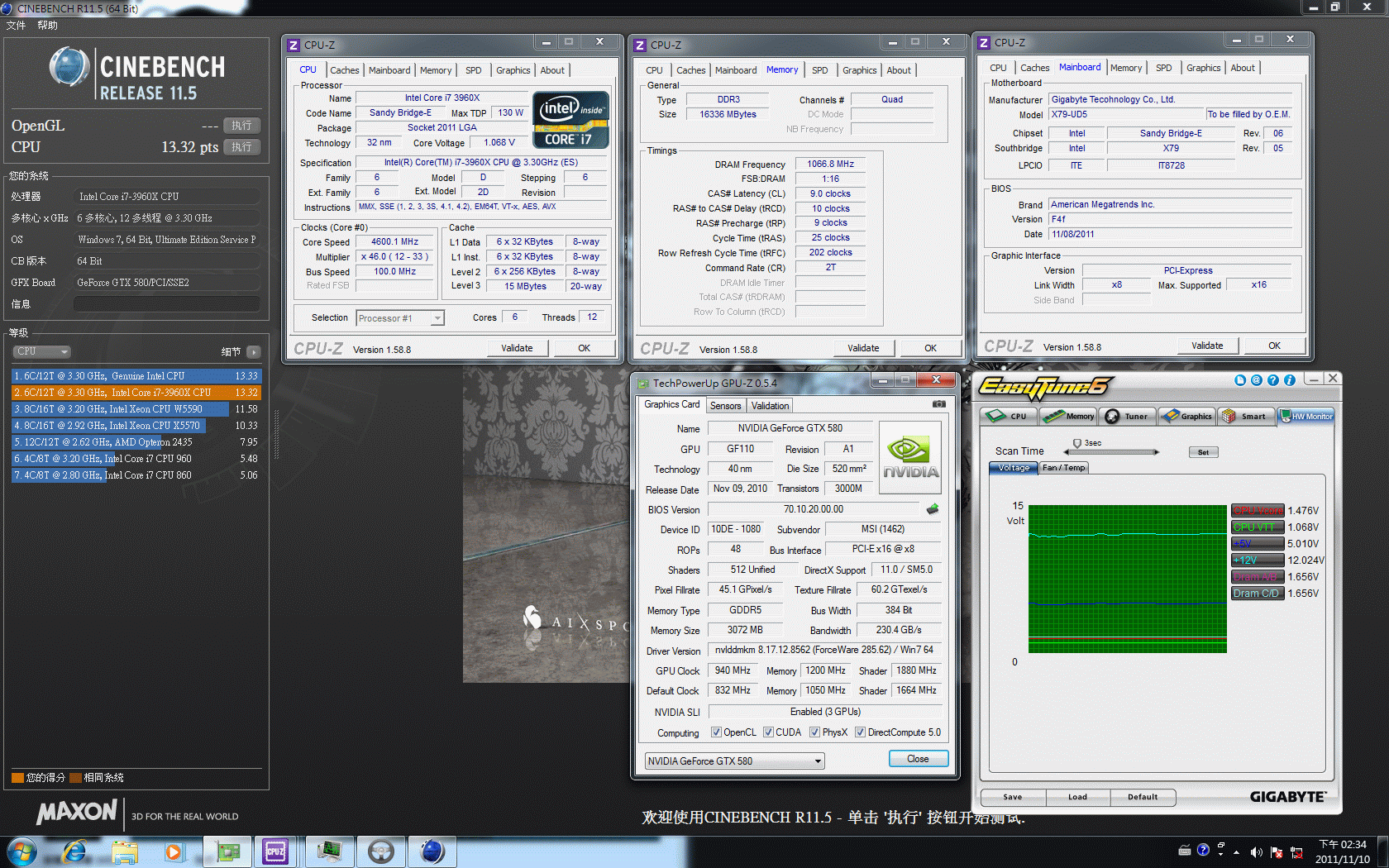Switch to Caches tab in first CPU-Z
Viewport: 1389px width, 868px height.
point(345,70)
